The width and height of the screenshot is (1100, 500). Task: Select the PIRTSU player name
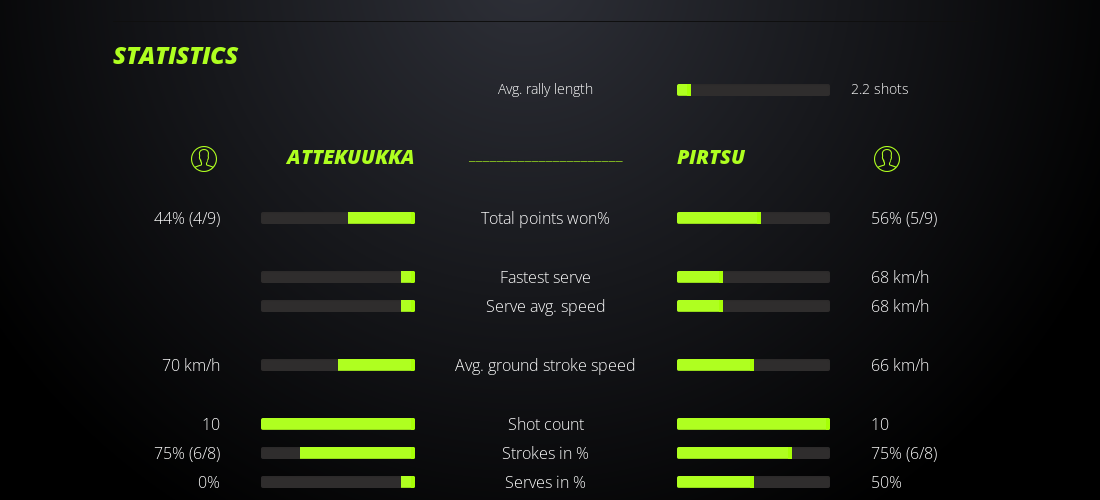711,157
